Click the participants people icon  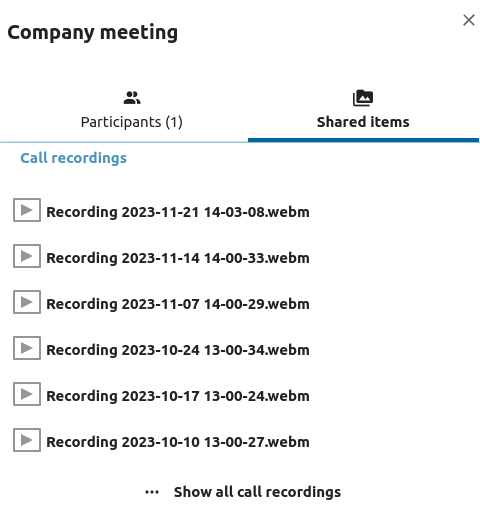pyautogui.click(x=132, y=98)
